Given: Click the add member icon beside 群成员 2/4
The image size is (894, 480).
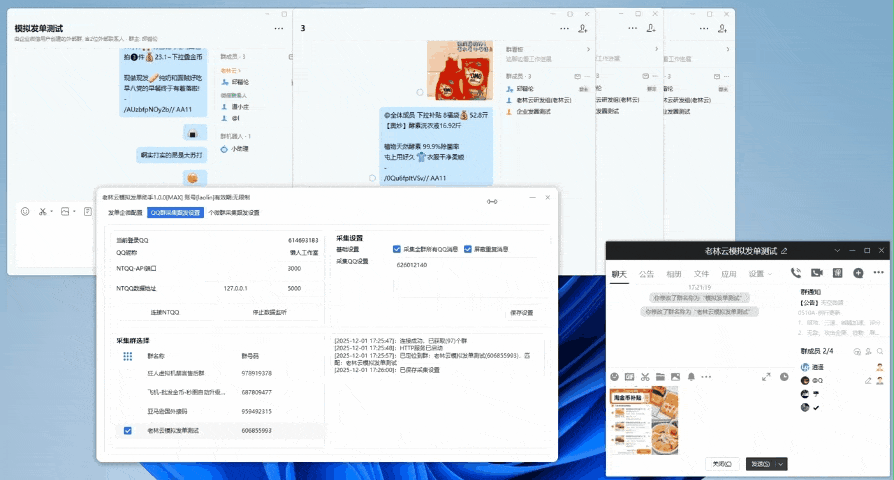Looking at the screenshot, I should click(868, 351).
